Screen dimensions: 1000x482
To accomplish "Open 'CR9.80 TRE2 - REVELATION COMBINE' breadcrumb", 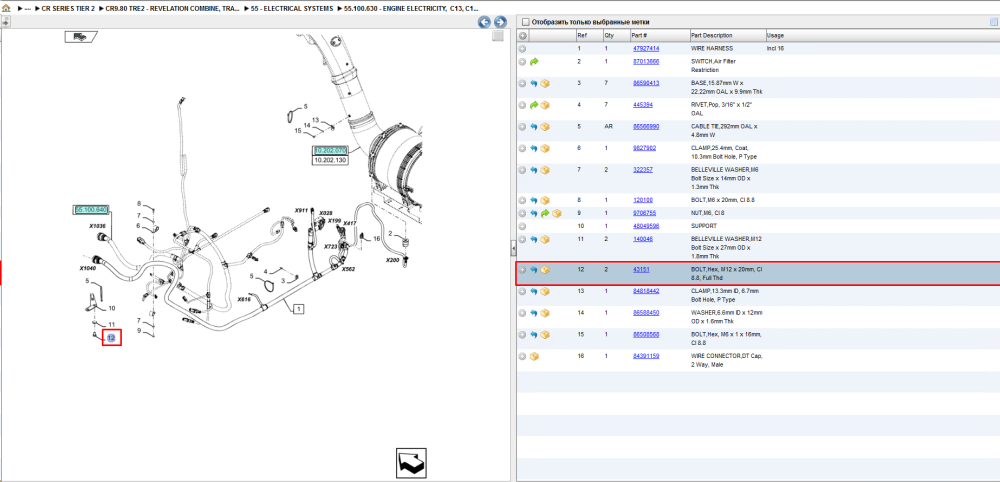I will point(172,9).
